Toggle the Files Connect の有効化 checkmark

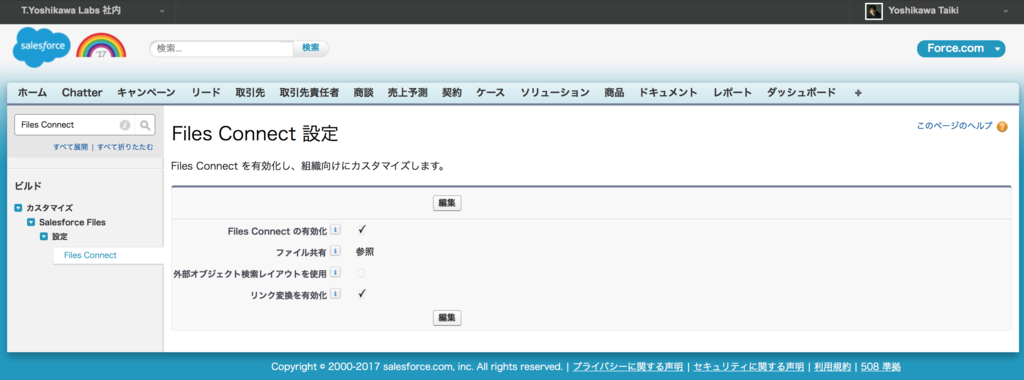pos(362,230)
